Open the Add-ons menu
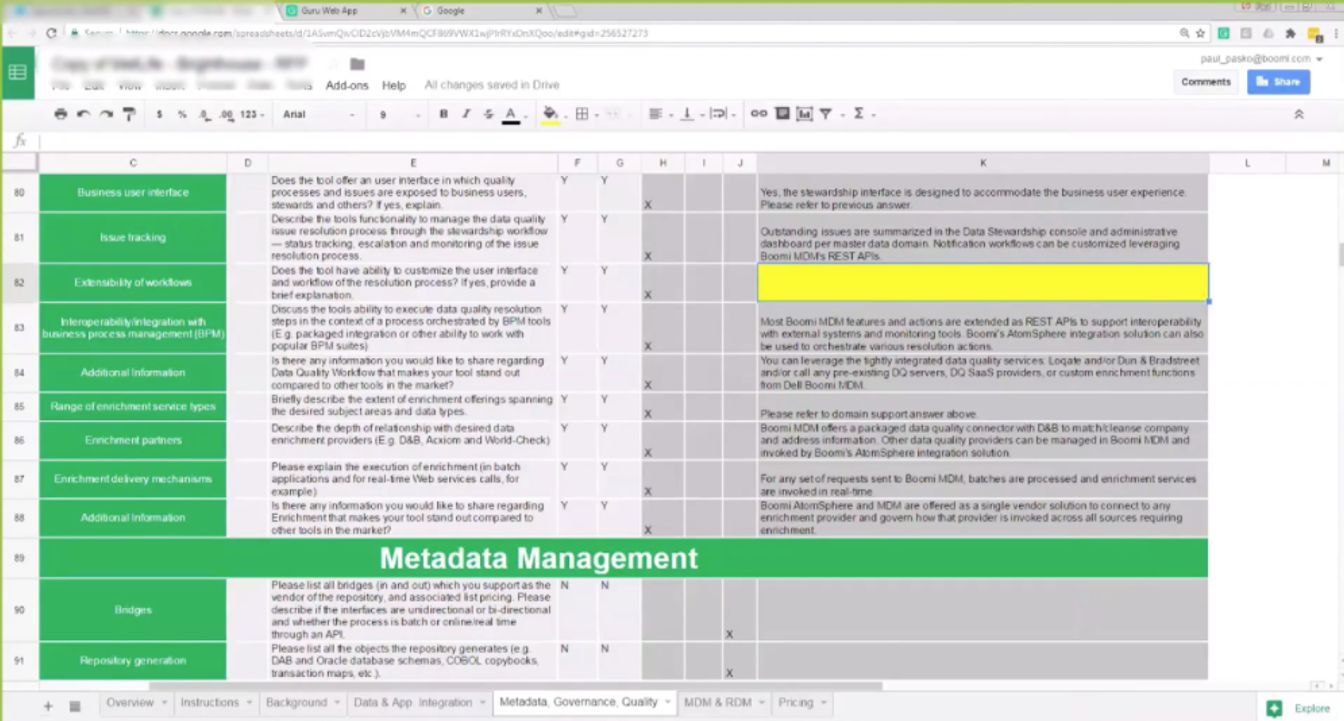 (347, 86)
